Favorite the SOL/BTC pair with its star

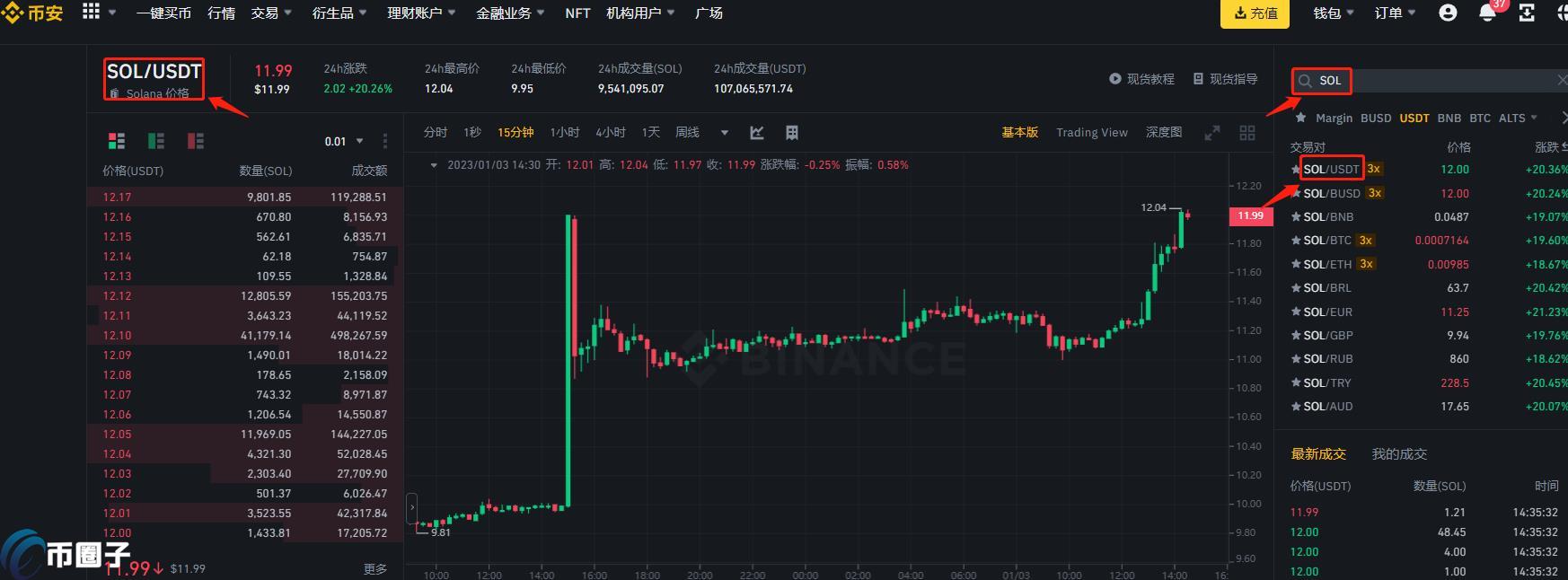coord(1296,241)
